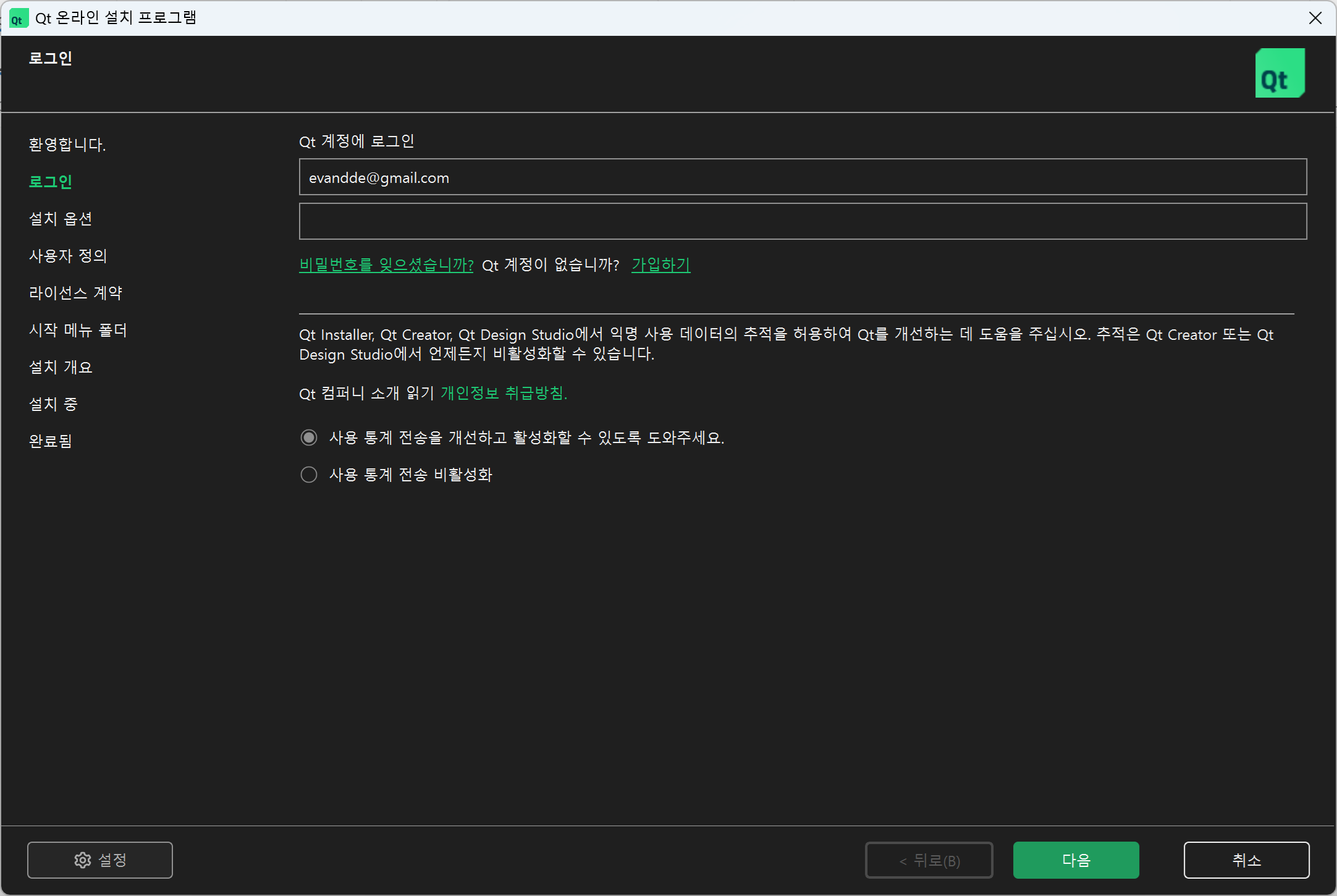Click the 가입하기 signup link
Screen dimensions: 1337x896
pos(660,264)
